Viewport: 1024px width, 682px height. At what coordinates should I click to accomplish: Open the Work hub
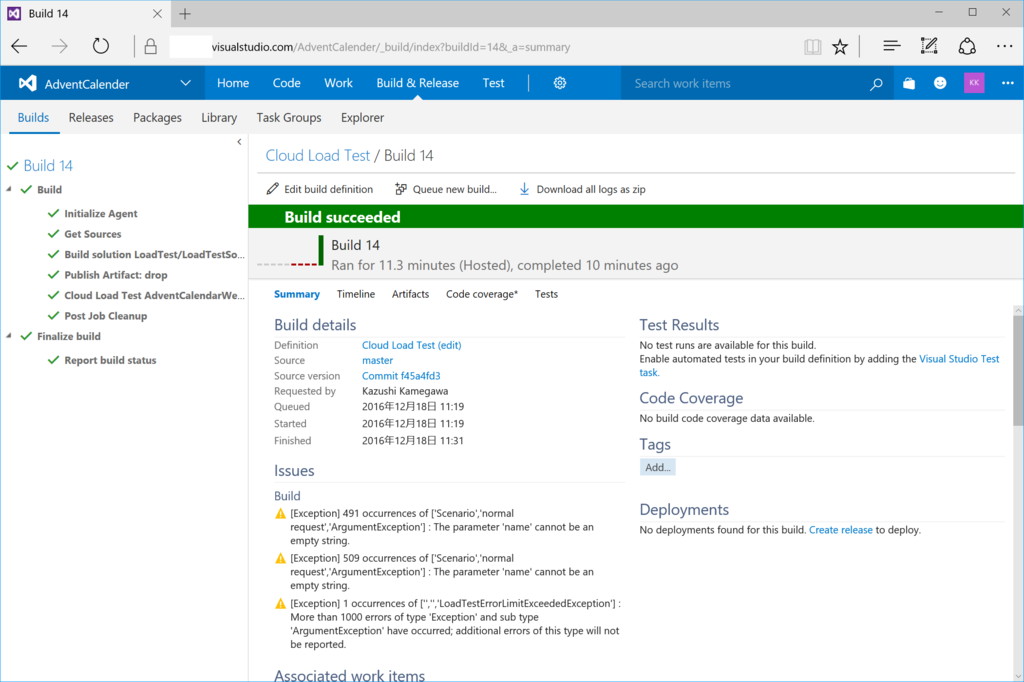(x=338, y=83)
